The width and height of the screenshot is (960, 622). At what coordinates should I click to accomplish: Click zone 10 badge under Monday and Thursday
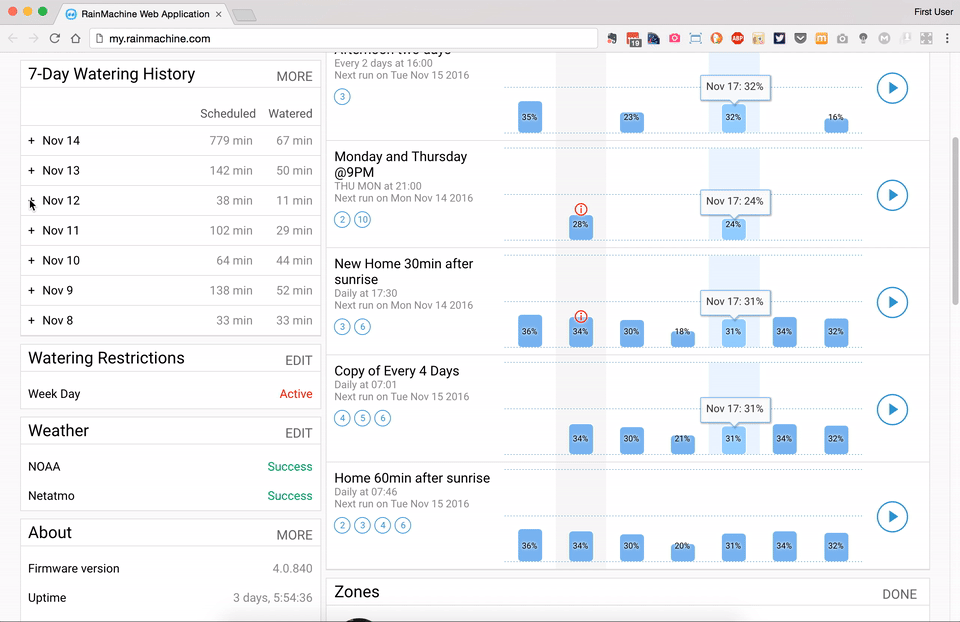coord(362,220)
